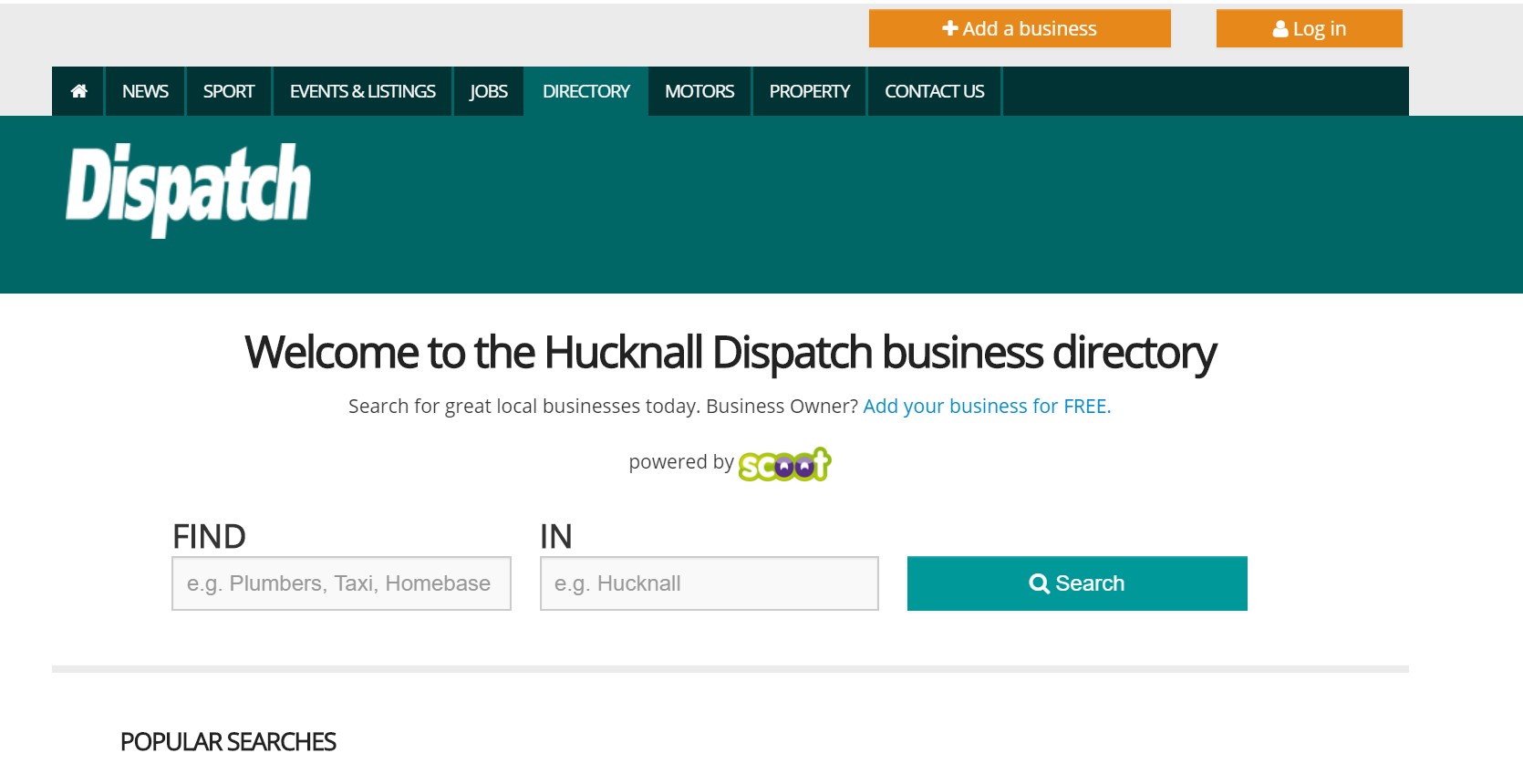Open Events & Listings section
The image size is (1523, 784).
point(362,91)
